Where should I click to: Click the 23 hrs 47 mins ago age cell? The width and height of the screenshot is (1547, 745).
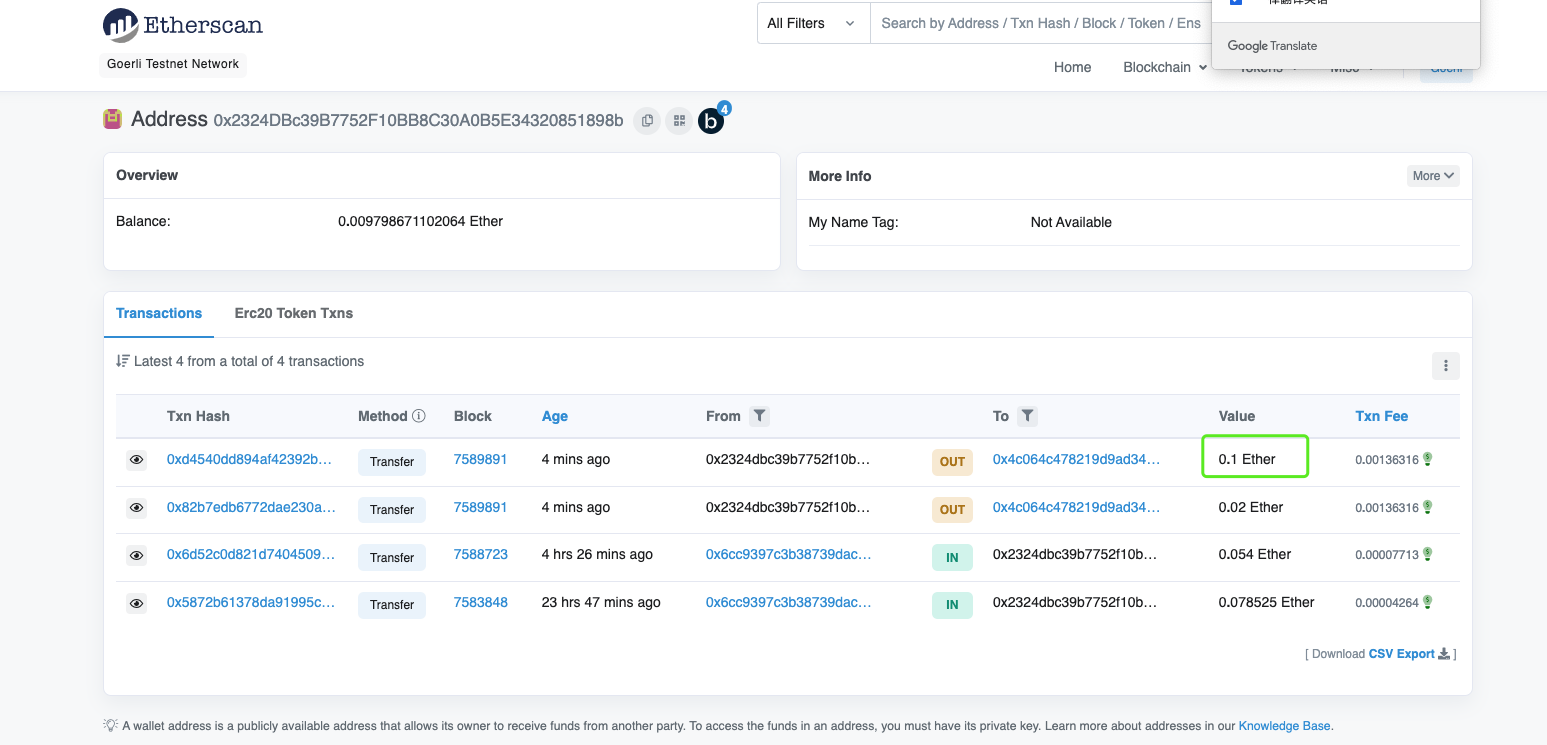point(601,602)
